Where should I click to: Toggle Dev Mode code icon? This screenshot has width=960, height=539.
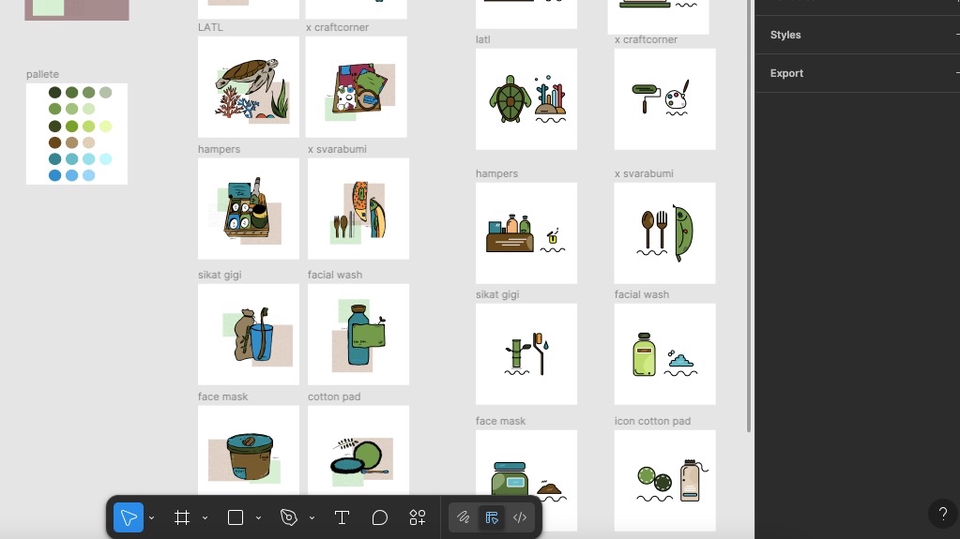(x=520, y=517)
